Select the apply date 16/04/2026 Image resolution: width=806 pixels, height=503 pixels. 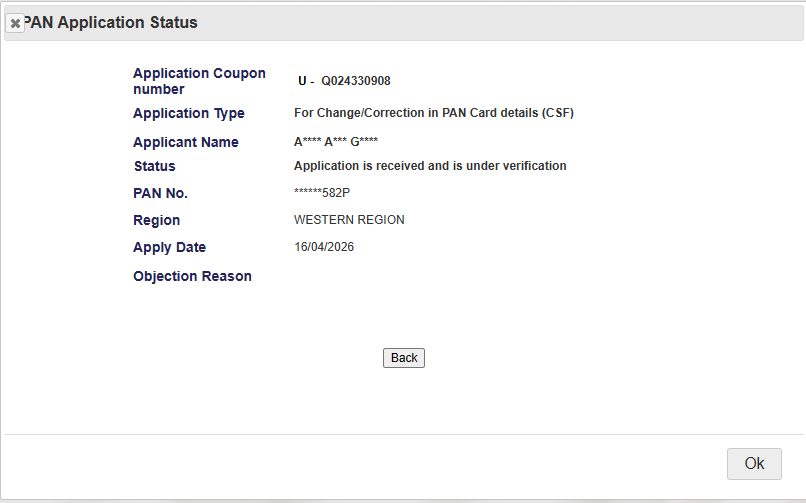click(324, 247)
